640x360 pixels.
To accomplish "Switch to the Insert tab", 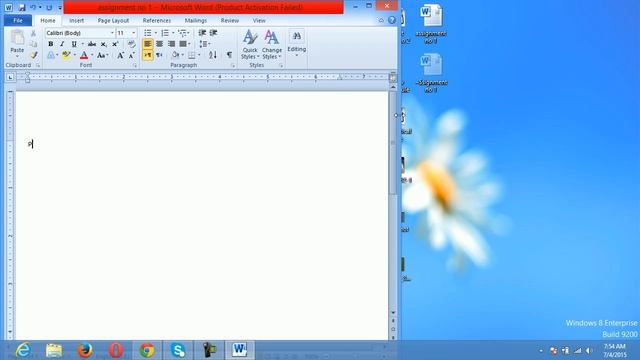I will (76, 20).
